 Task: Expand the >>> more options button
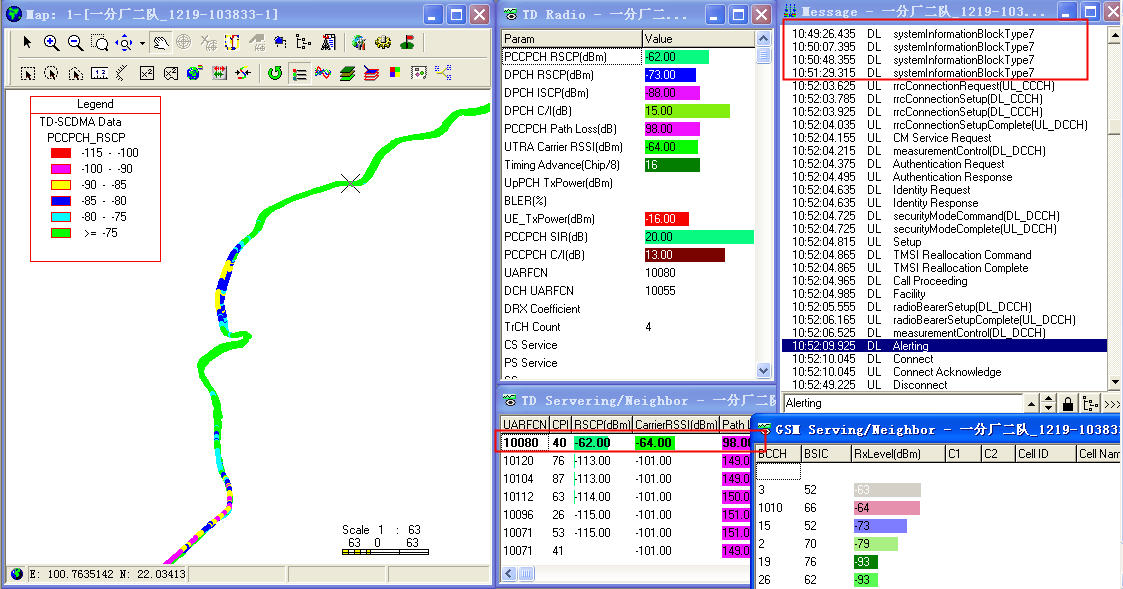[1112, 404]
